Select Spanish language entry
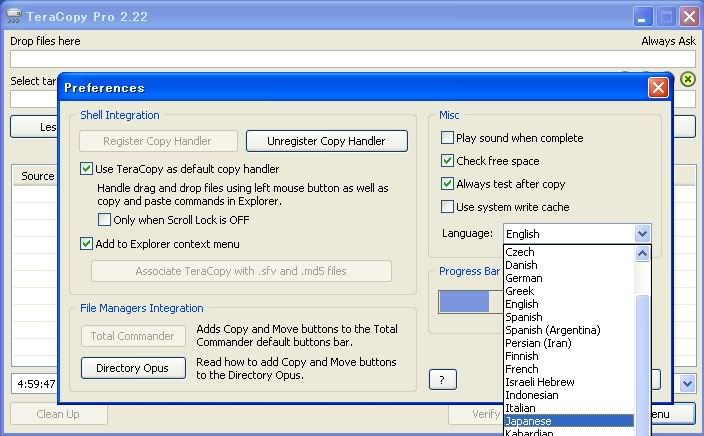Screen dimensions: 704x436 [x=569, y=317]
